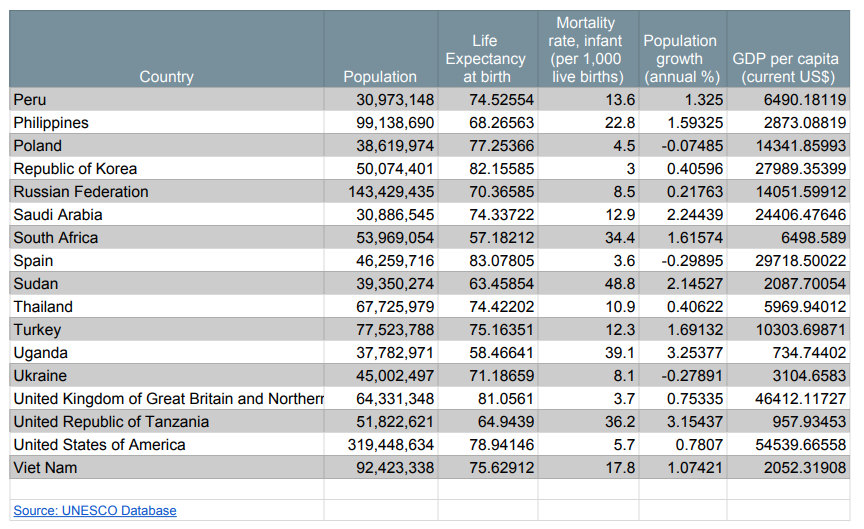This screenshot has width=864, height=529.
Task: Click Uganda's life expectancy value 58.46641
Action: [x=501, y=353]
